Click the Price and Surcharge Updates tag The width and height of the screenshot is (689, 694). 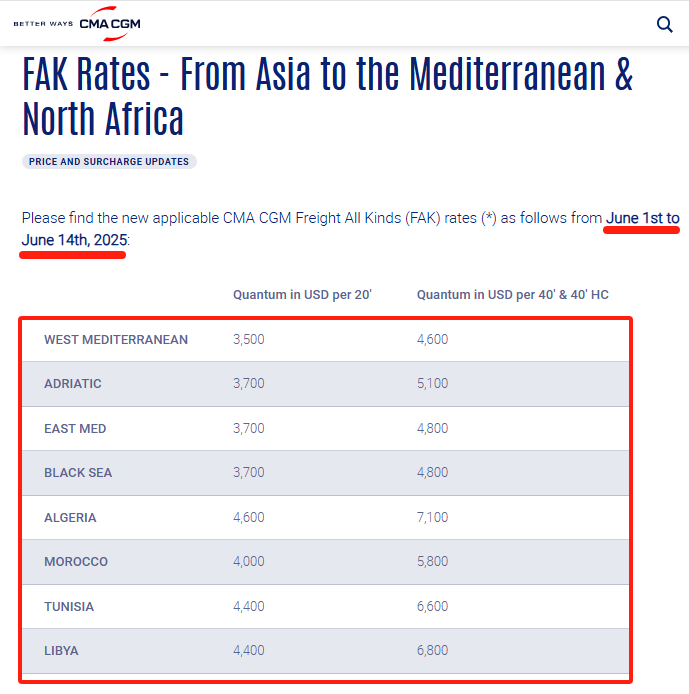(109, 162)
